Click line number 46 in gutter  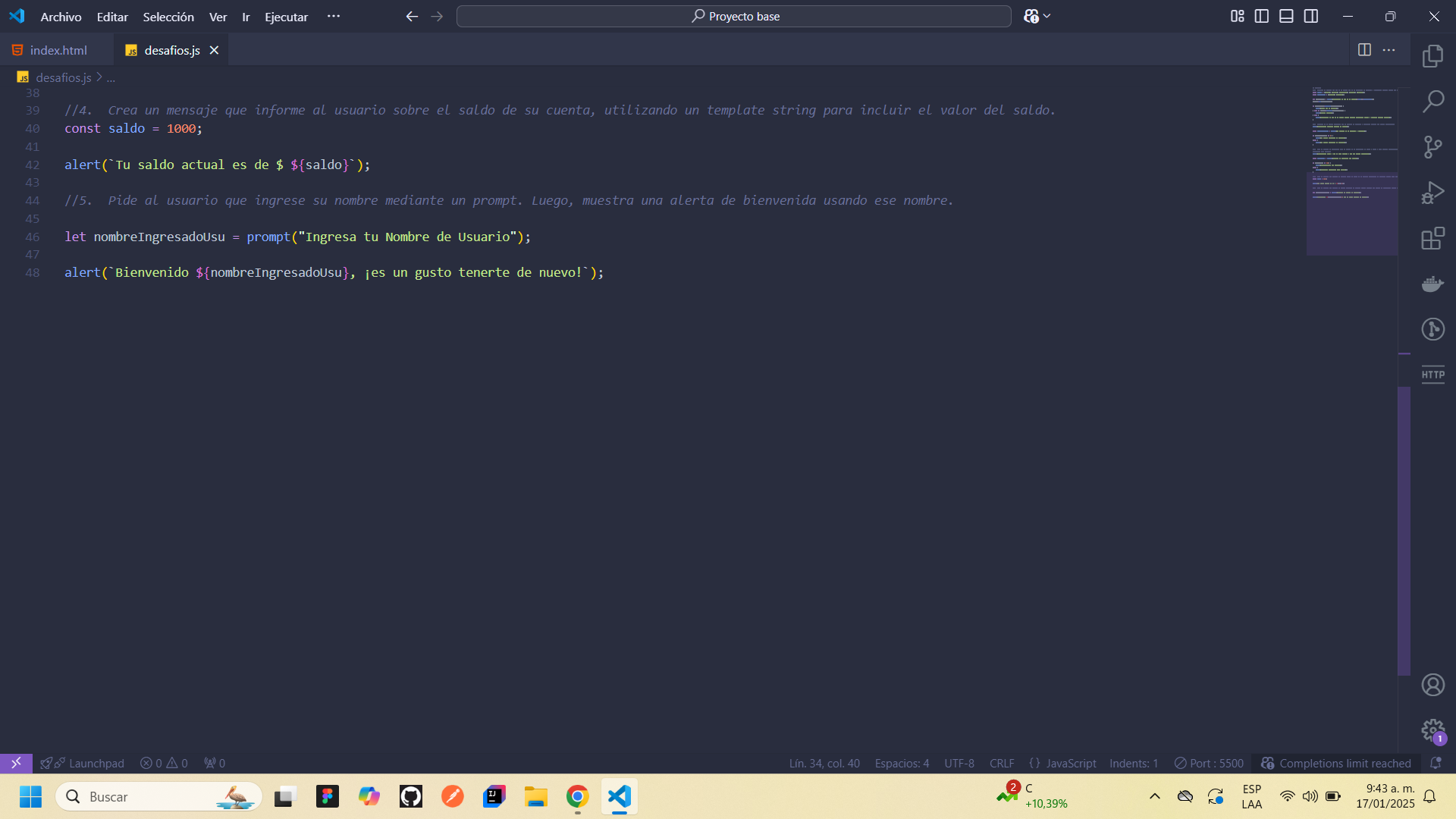pos(32,237)
